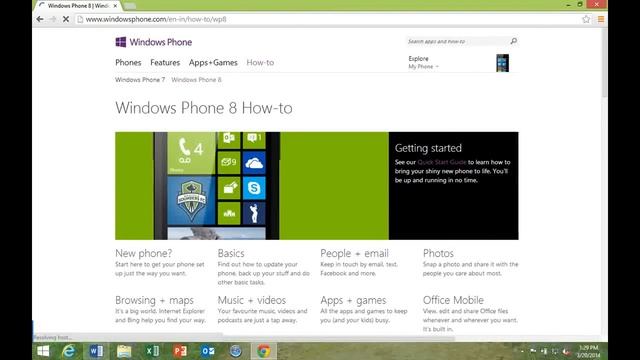The height and width of the screenshot is (360, 640).
Task: Close the Windows Phone 8 browser tab
Action: tap(115, 6)
